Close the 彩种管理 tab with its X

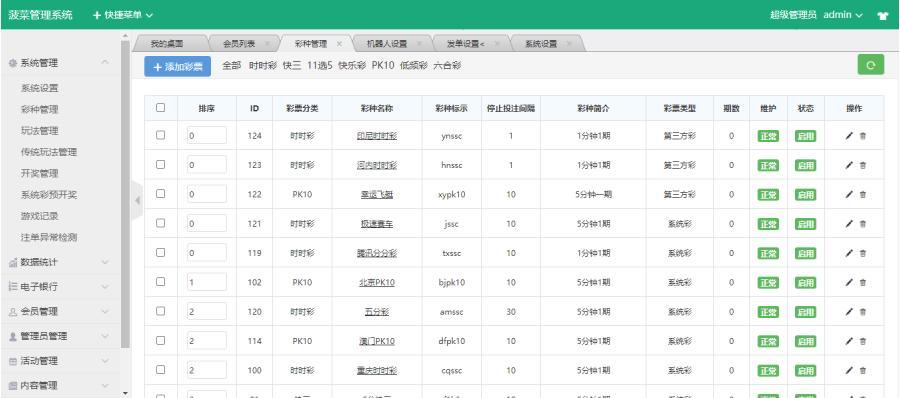[x=339, y=44]
